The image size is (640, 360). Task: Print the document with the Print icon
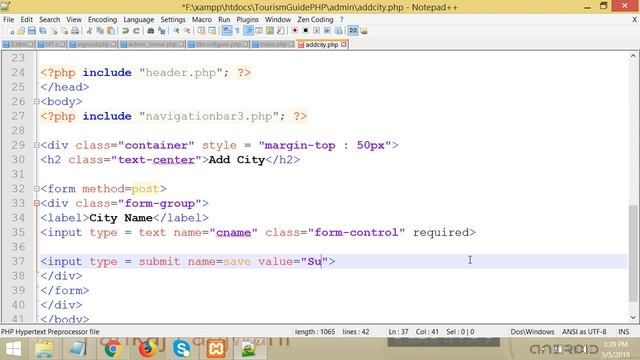pyautogui.click(x=75, y=31)
